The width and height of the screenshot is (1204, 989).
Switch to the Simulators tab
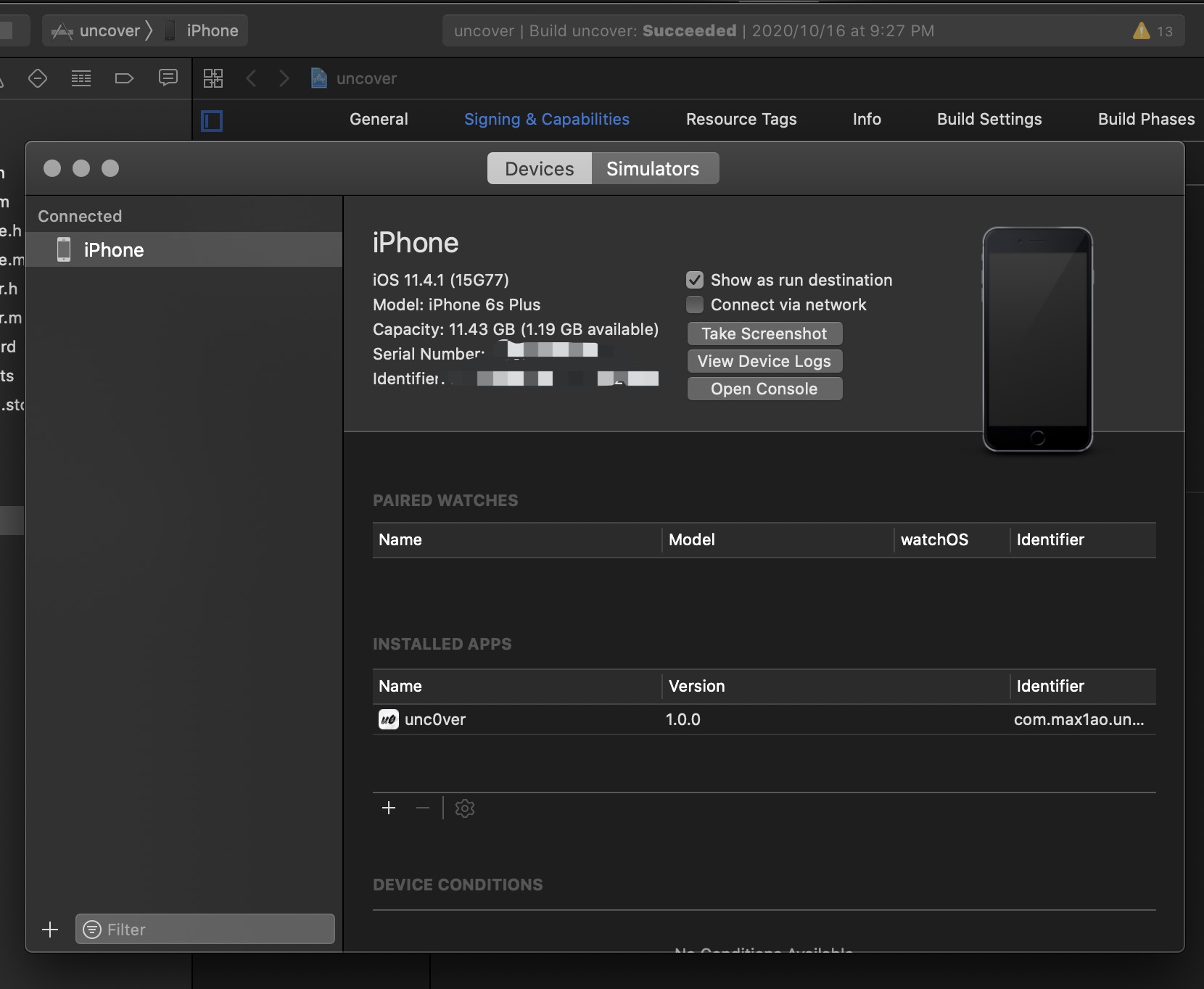(656, 168)
